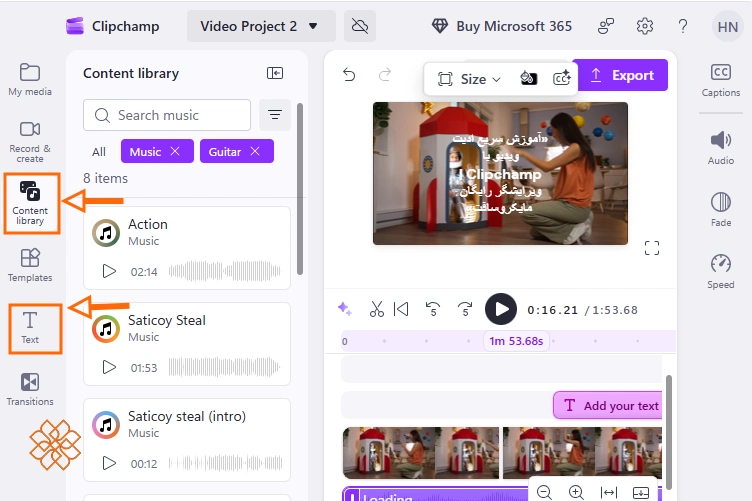This screenshot has width=752, height=501.
Task: Open the HN account avatar
Action: [728, 27]
